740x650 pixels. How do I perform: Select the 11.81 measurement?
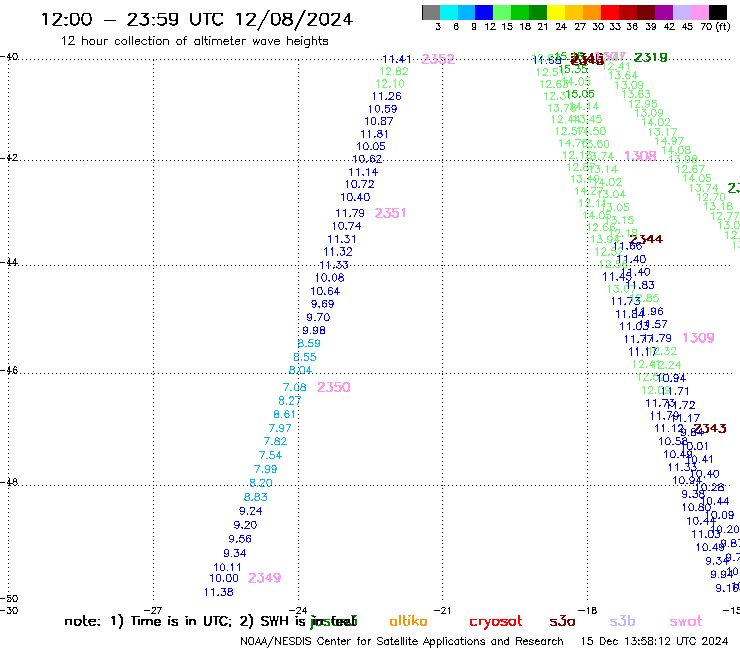point(375,134)
